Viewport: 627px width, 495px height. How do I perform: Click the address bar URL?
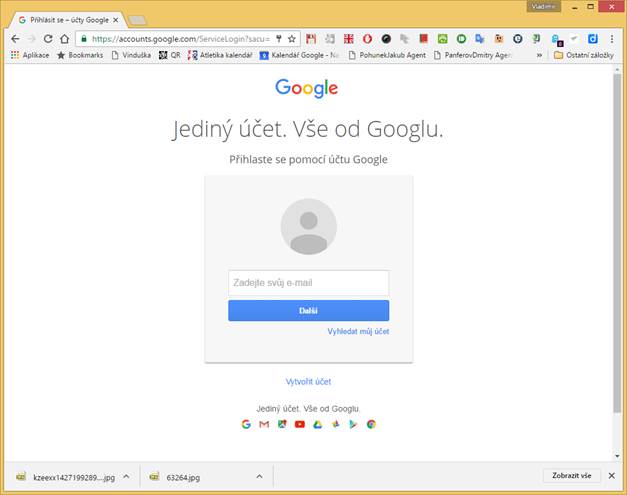(x=181, y=39)
